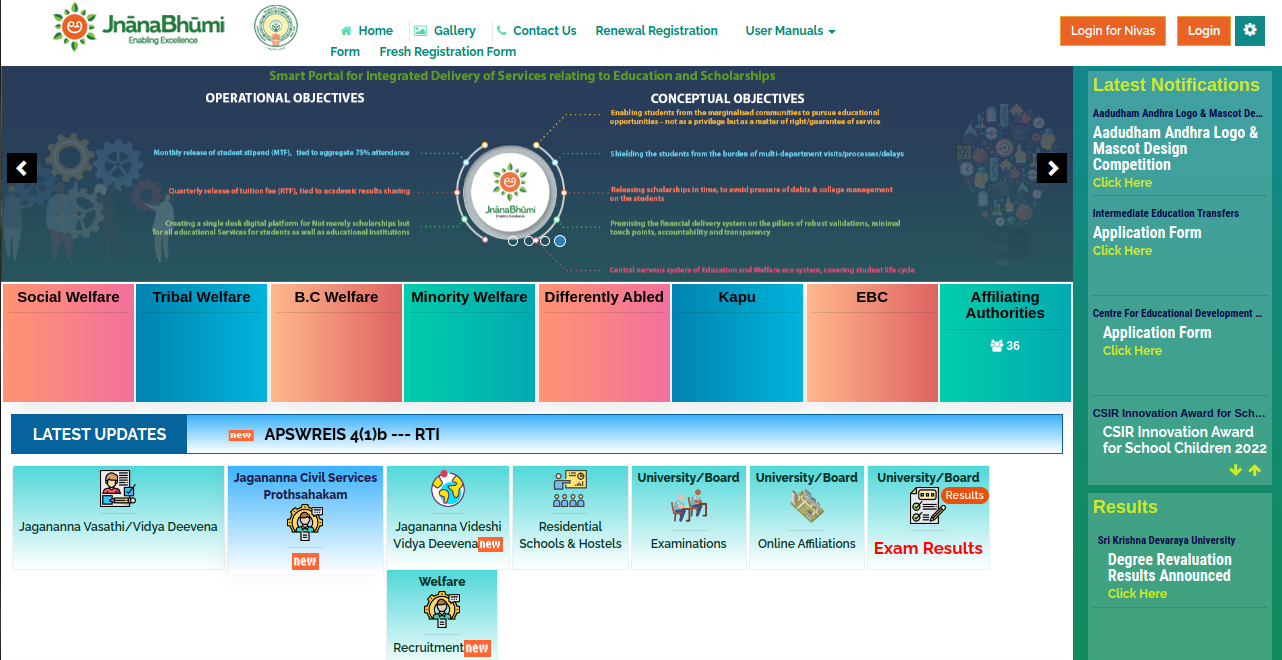Open Contact Us in navigation
The image size is (1282, 660).
[x=536, y=31]
